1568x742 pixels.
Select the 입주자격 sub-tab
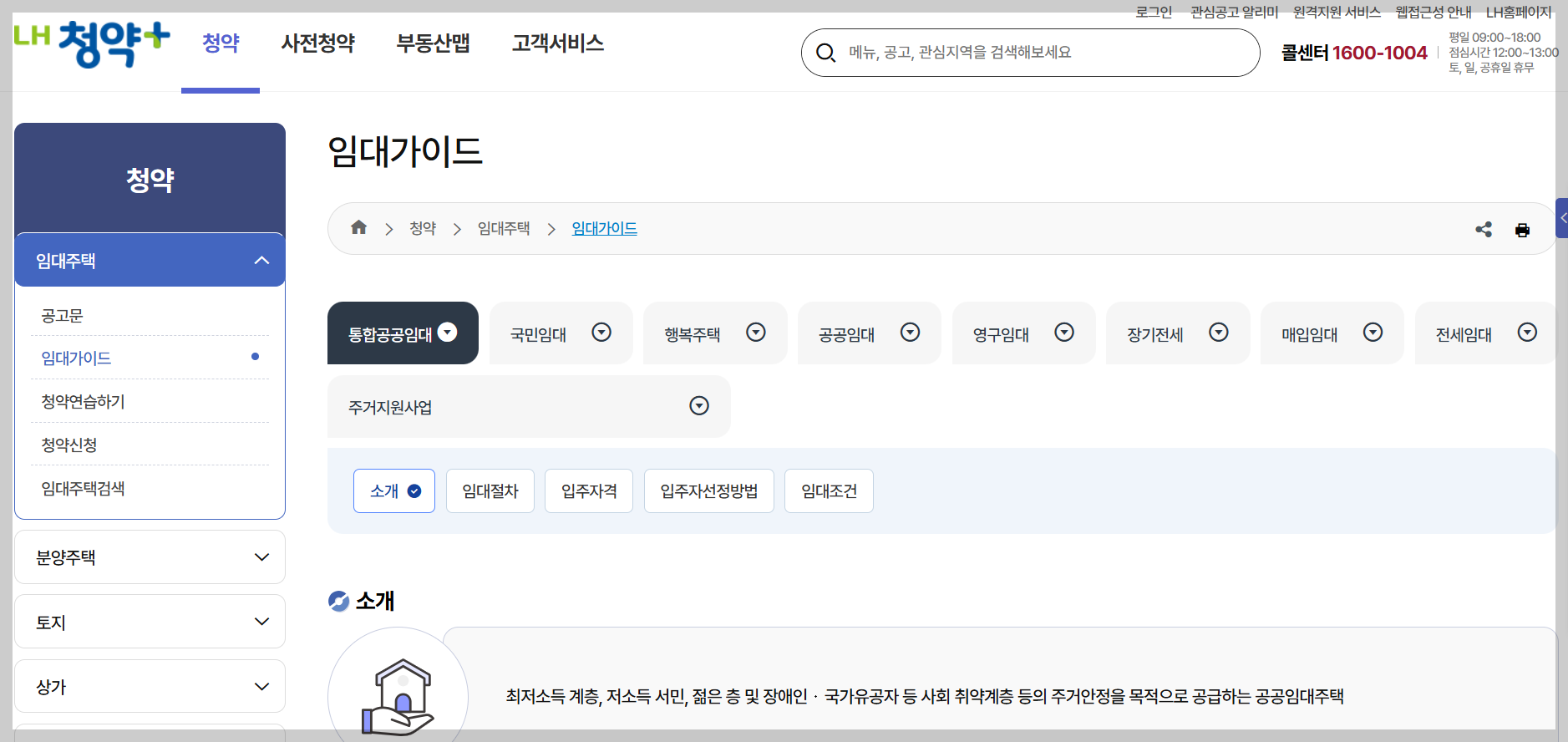(x=589, y=490)
